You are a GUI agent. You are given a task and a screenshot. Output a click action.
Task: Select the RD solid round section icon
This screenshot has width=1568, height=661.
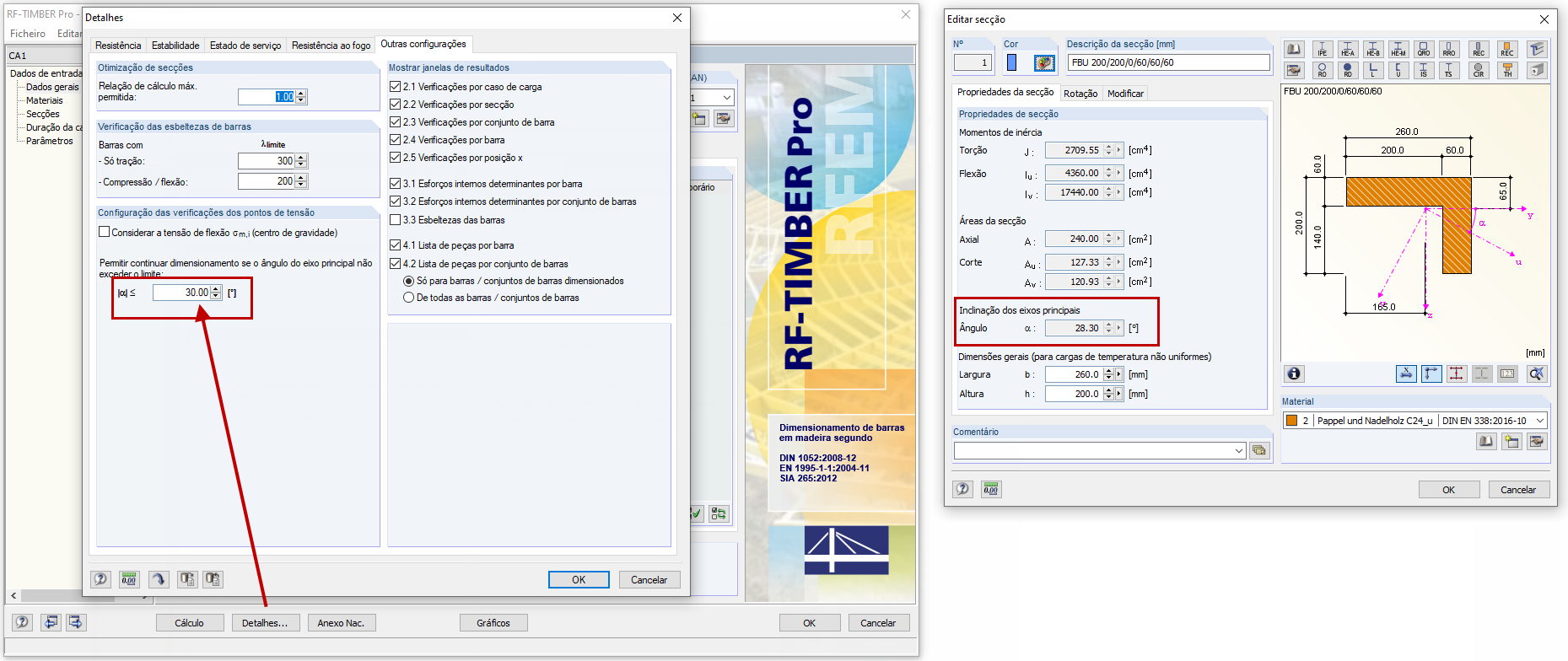[1347, 70]
